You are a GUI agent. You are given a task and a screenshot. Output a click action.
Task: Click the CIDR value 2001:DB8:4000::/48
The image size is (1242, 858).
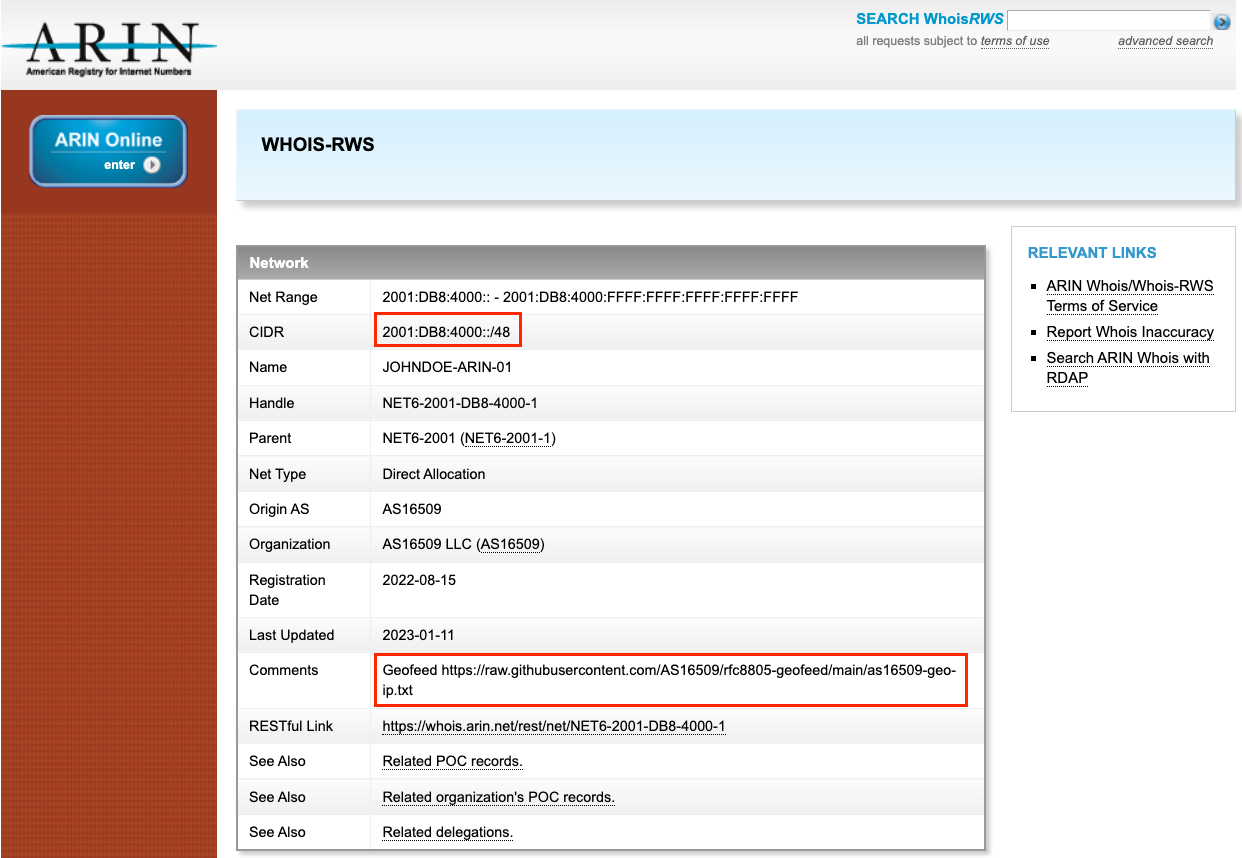coord(447,332)
